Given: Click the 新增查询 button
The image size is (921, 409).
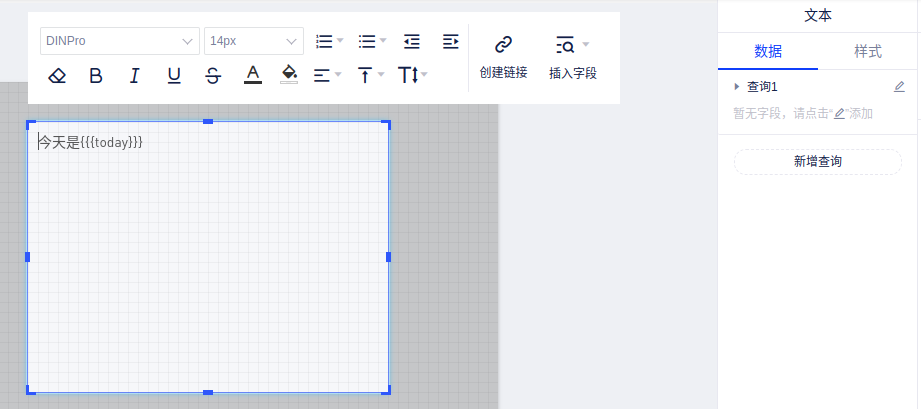Looking at the screenshot, I should 818,162.
